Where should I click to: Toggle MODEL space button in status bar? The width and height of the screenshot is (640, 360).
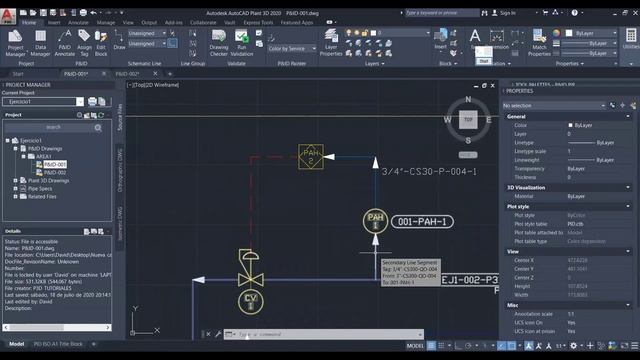pos(415,346)
